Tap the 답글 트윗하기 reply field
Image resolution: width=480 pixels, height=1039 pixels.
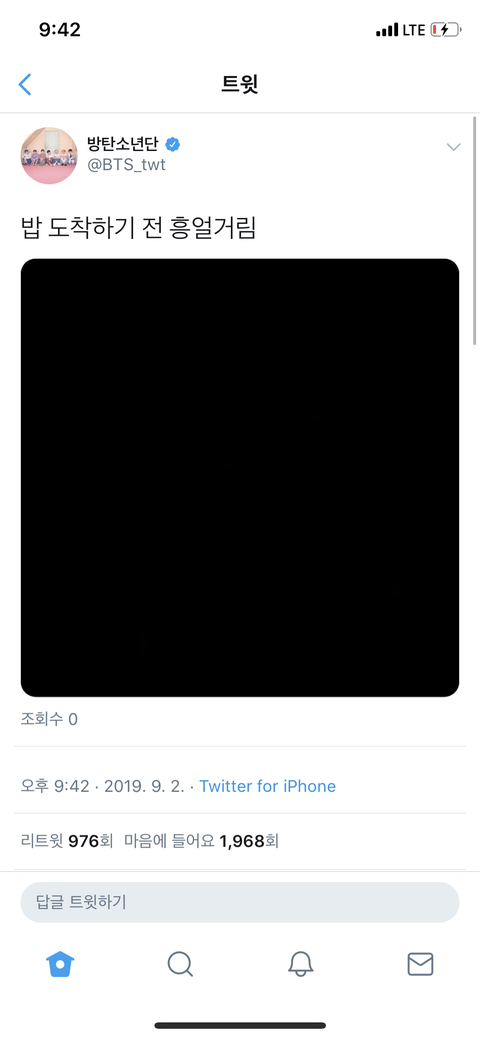240,902
